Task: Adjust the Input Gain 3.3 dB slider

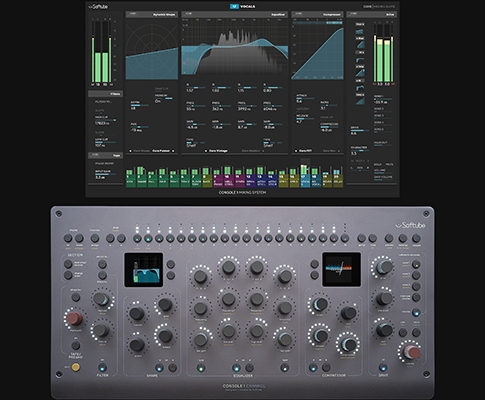Action: click(106, 174)
